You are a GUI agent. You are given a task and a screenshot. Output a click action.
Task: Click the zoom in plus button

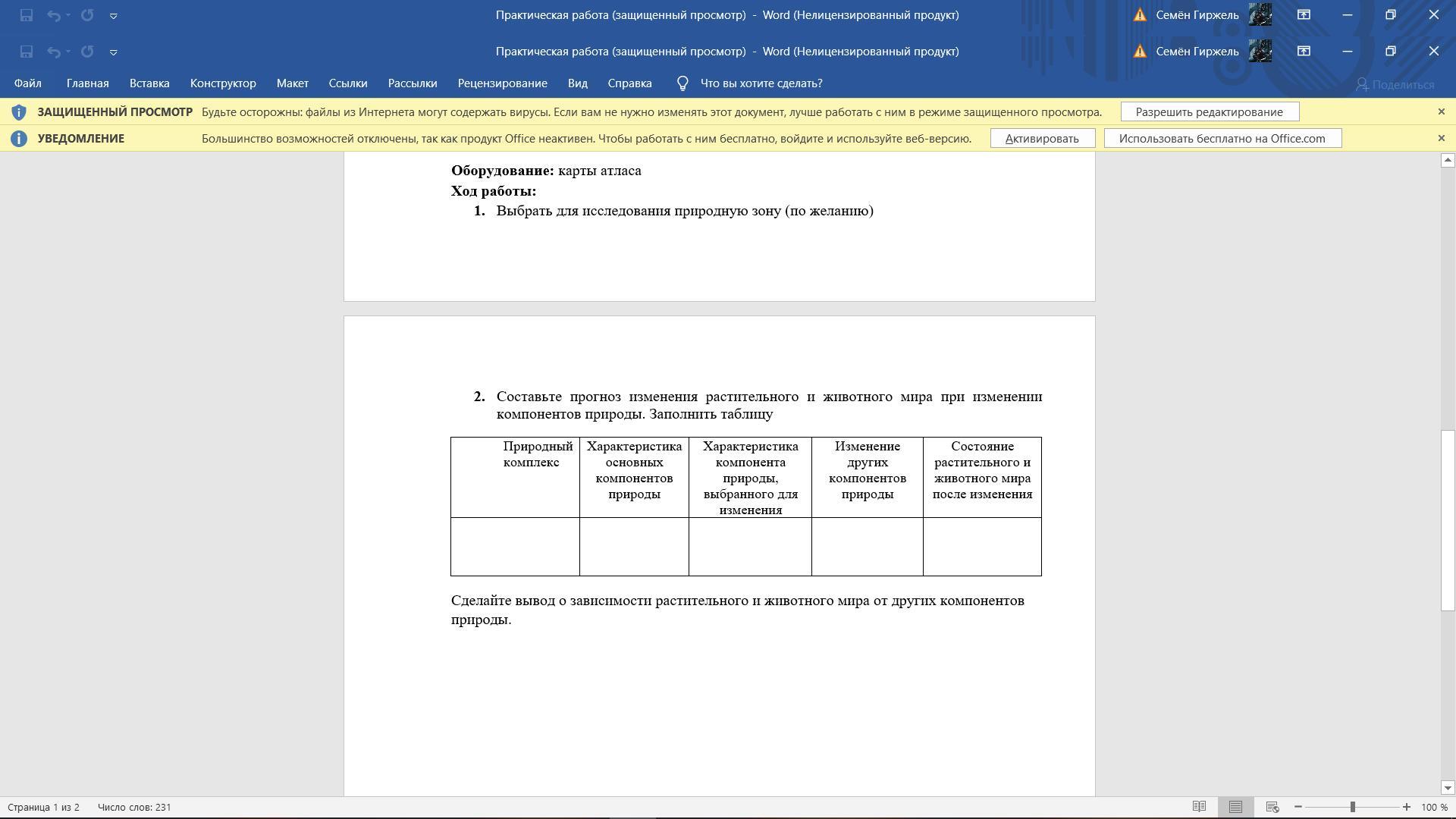tap(1406, 807)
